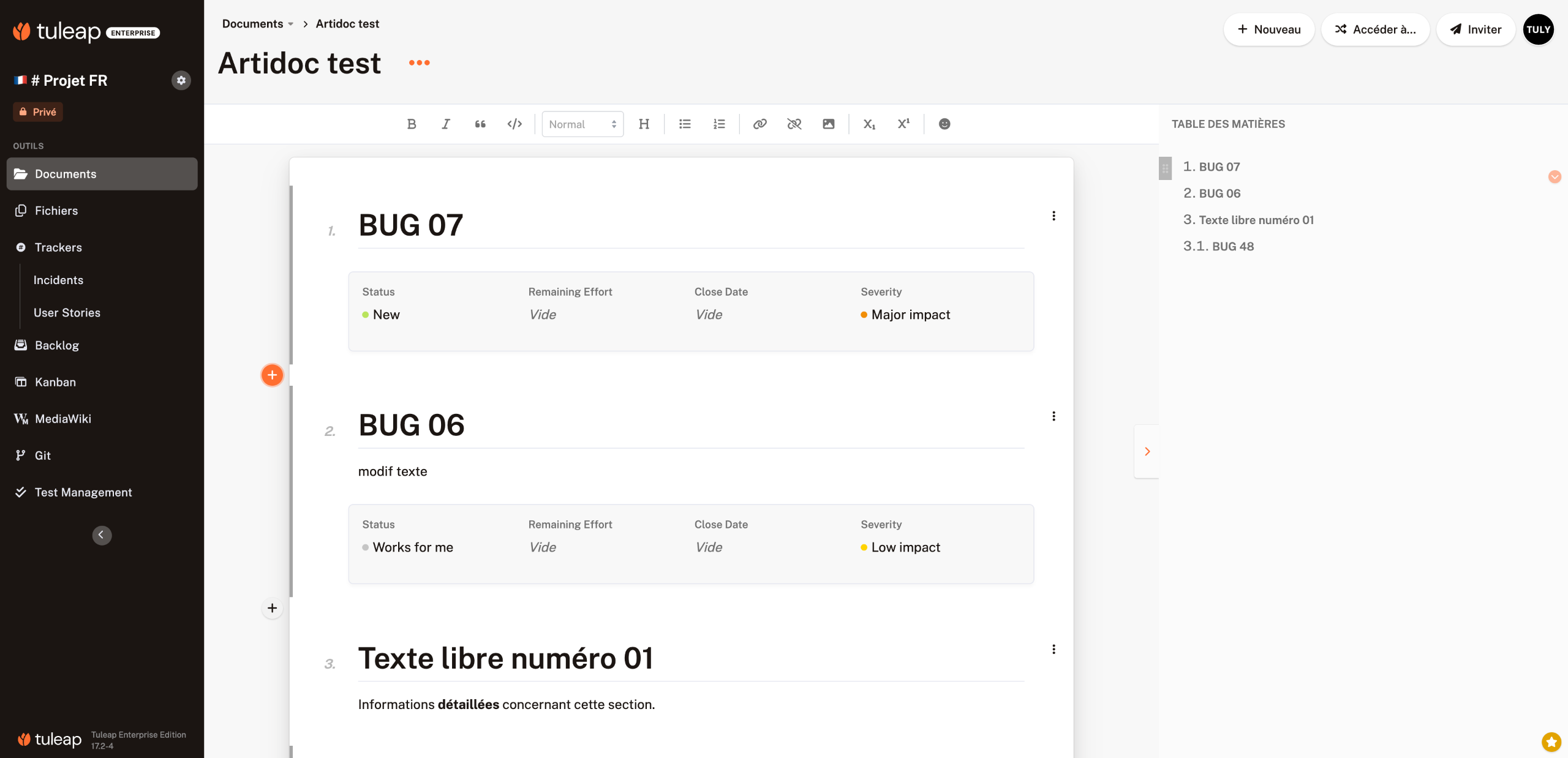Toggle subscript formatting
The width and height of the screenshot is (1568, 758).
coord(869,124)
